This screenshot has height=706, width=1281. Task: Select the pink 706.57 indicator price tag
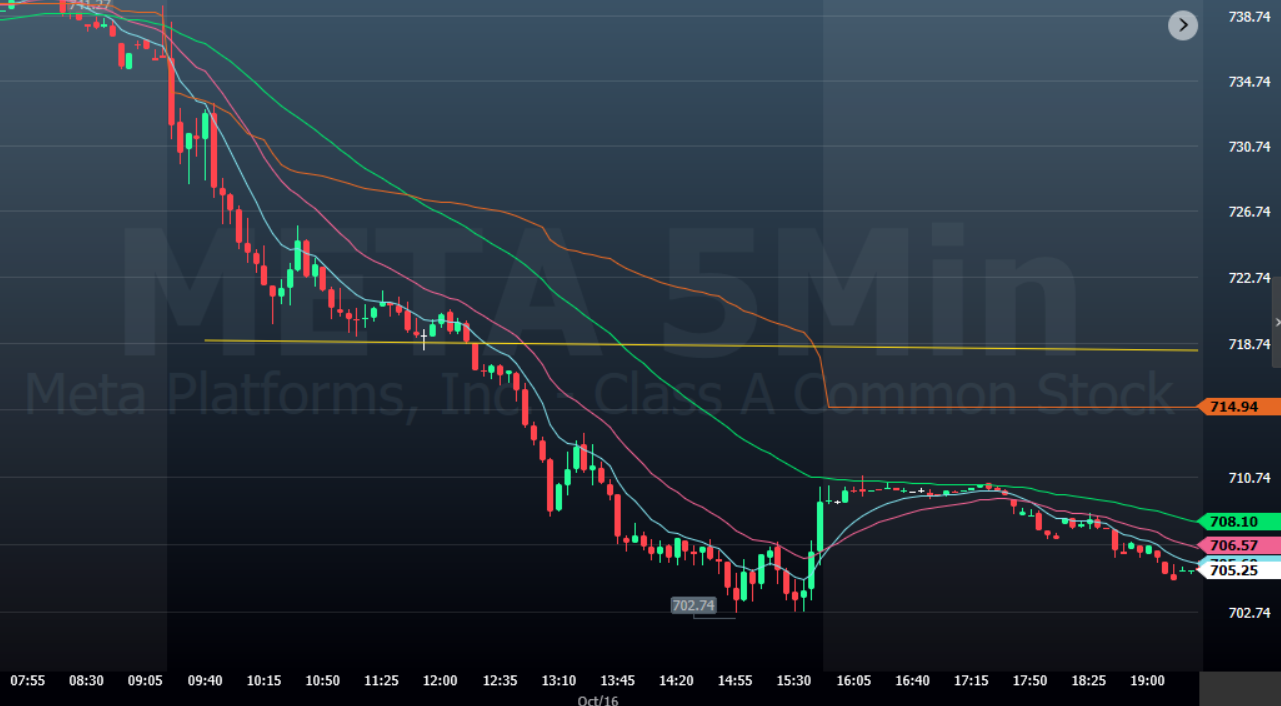click(1241, 545)
